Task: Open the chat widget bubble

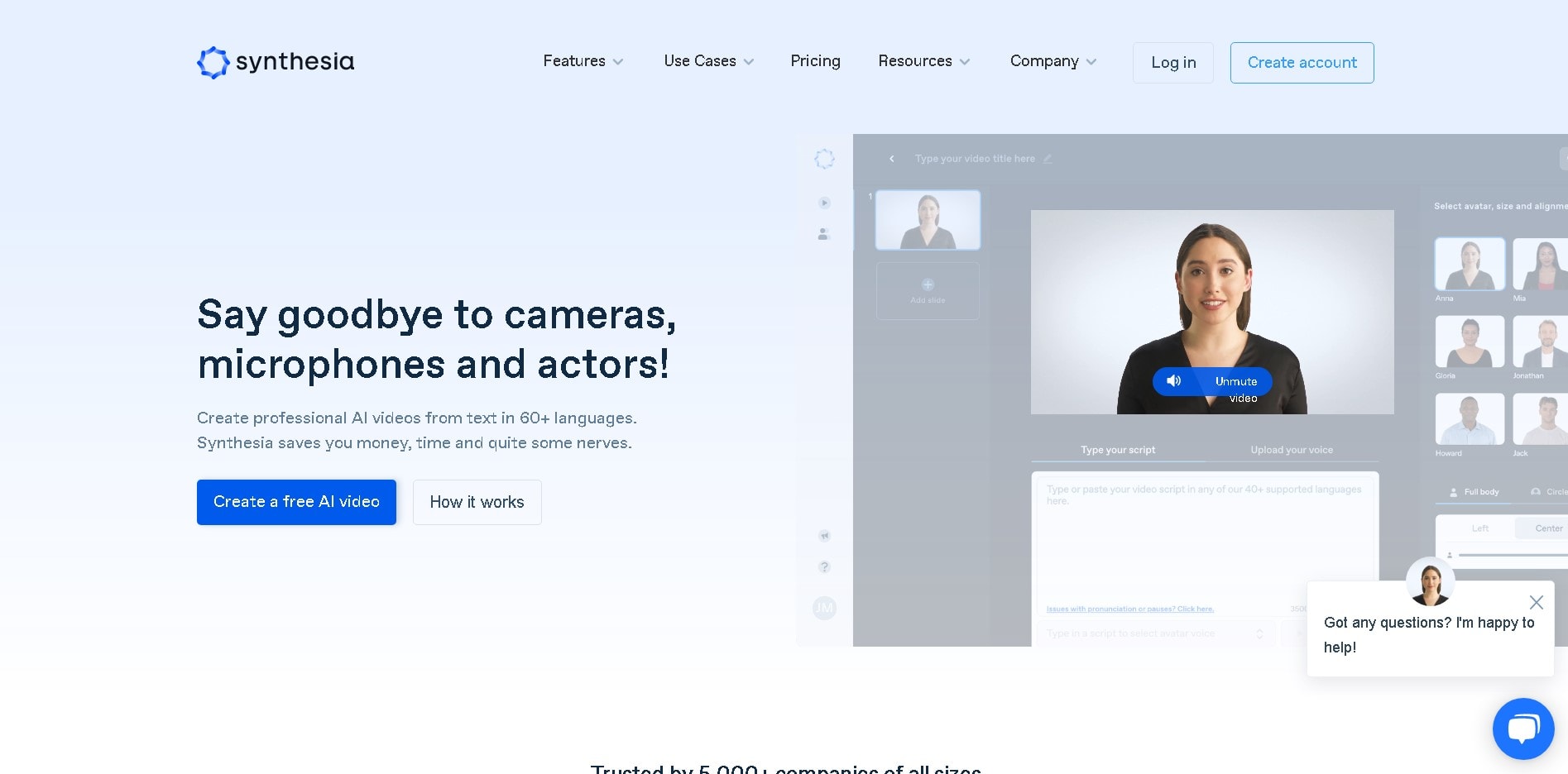Action: [1523, 729]
